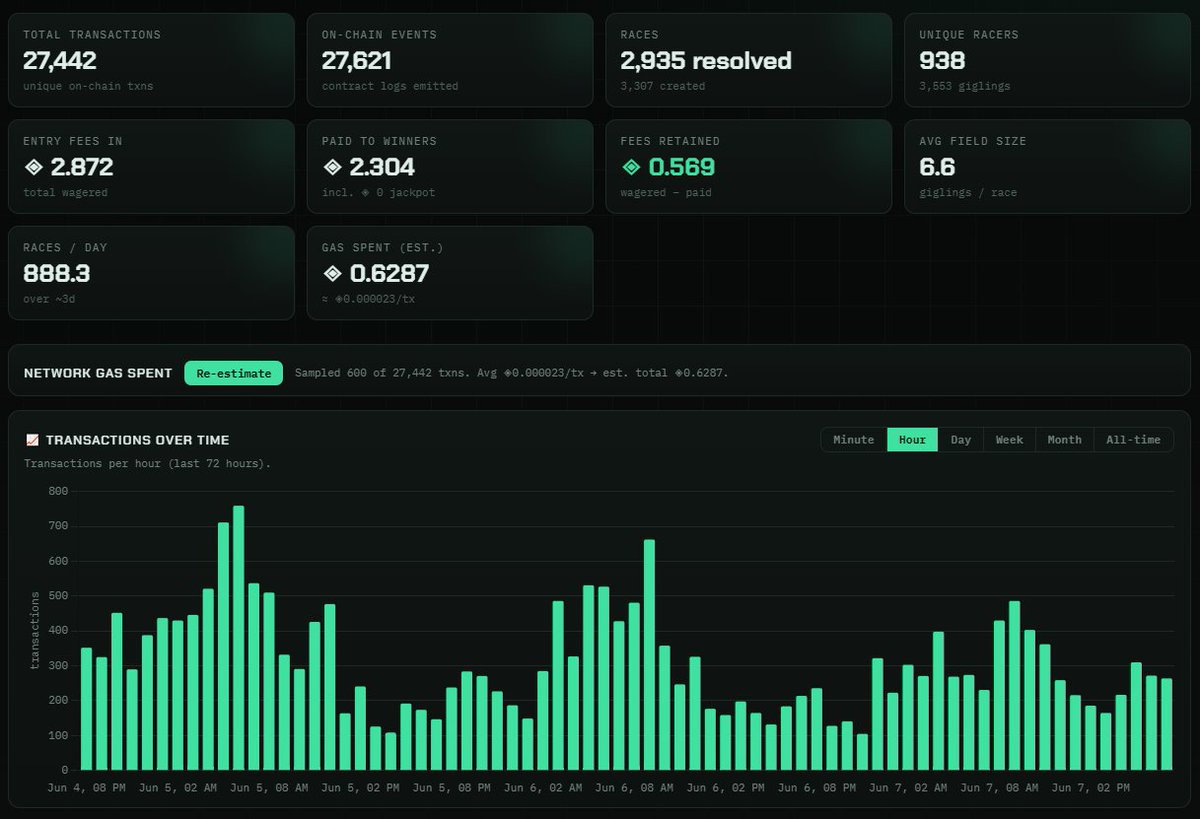This screenshot has height=819, width=1200.
Task: Click the unique on-chain txns subtext
Action: [88, 87]
